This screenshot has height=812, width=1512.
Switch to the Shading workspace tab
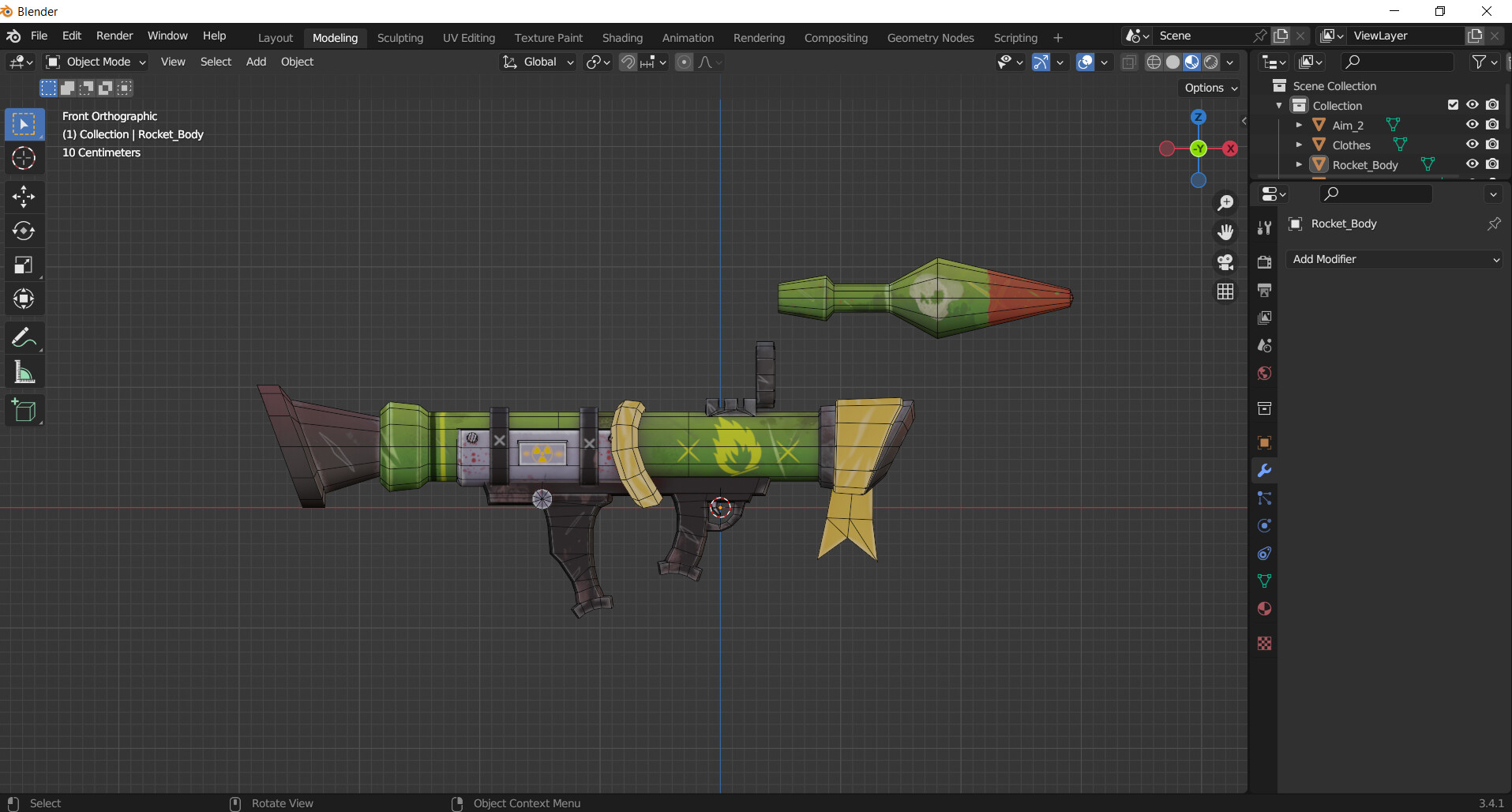pyautogui.click(x=622, y=37)
